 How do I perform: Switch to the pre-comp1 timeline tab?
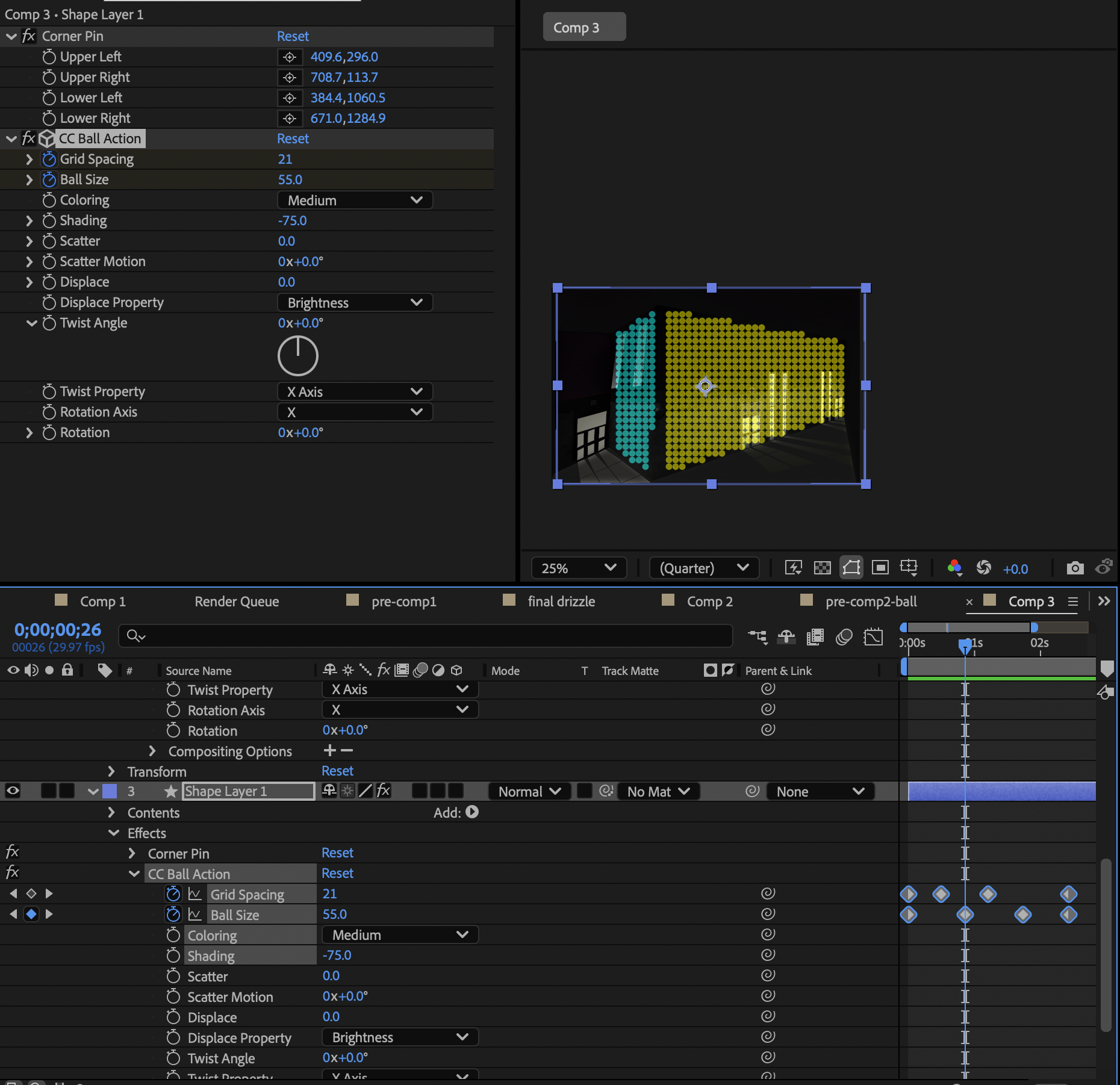[x=403, y=602]
